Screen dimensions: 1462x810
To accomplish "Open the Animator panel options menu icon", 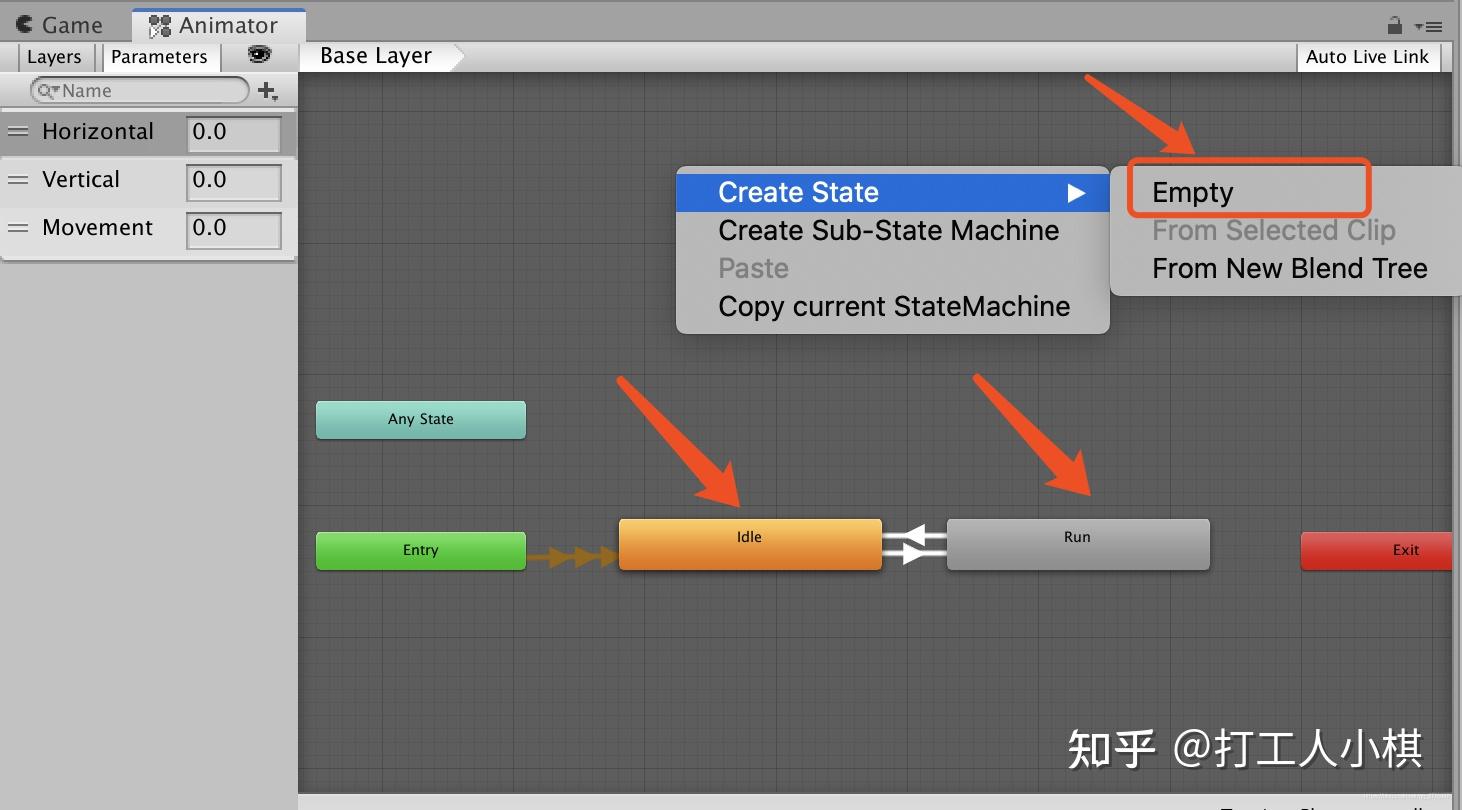I will click(x=1432, y=27).
